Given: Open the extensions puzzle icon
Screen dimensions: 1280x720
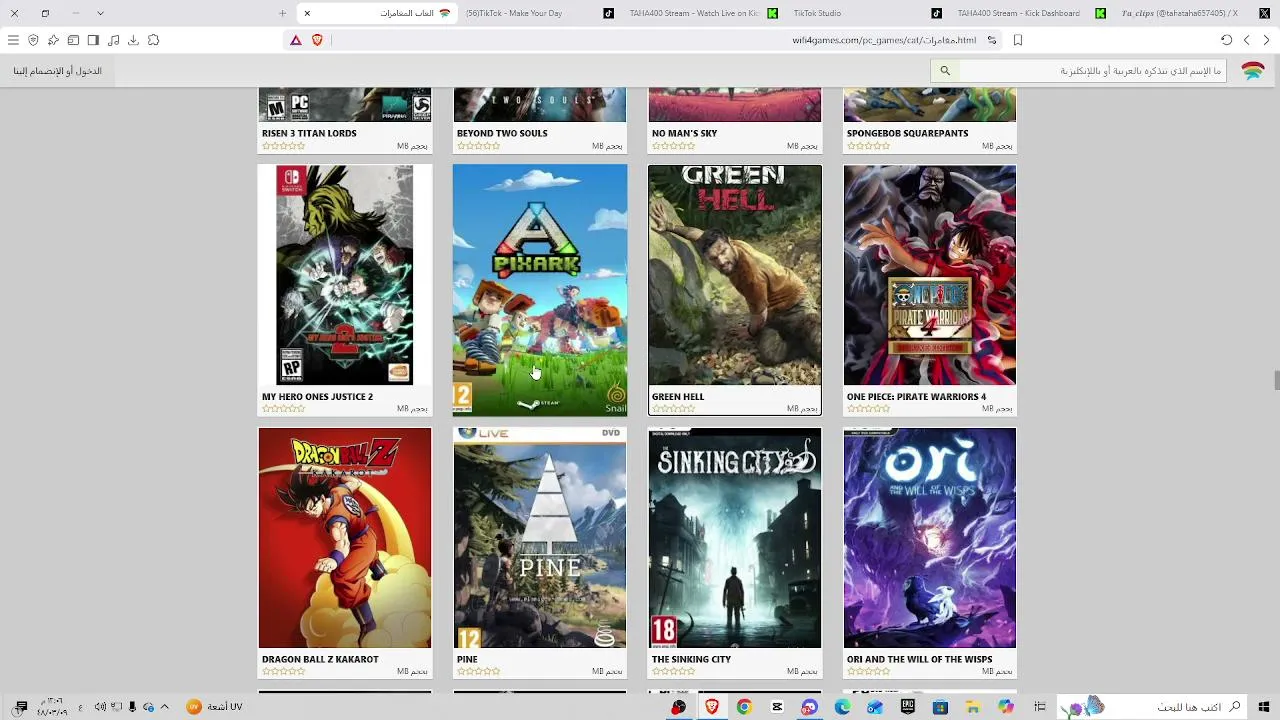Looking at the screenshot, I should click(x=153, y=40).
